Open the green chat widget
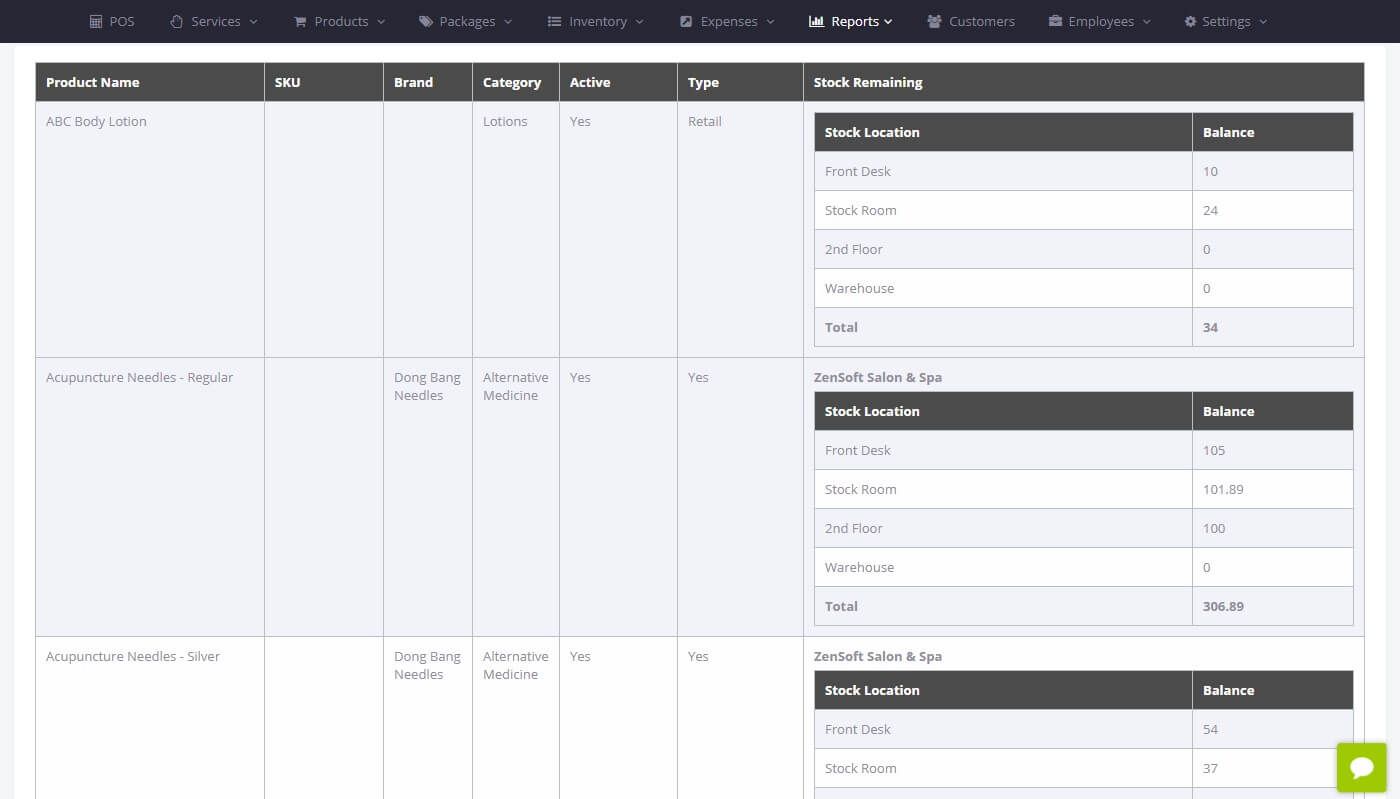 (x=1362, y=767)
